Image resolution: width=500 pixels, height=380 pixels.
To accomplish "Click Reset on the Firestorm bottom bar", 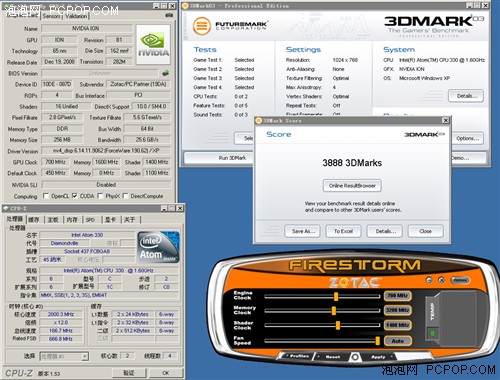I will [333, 357].
